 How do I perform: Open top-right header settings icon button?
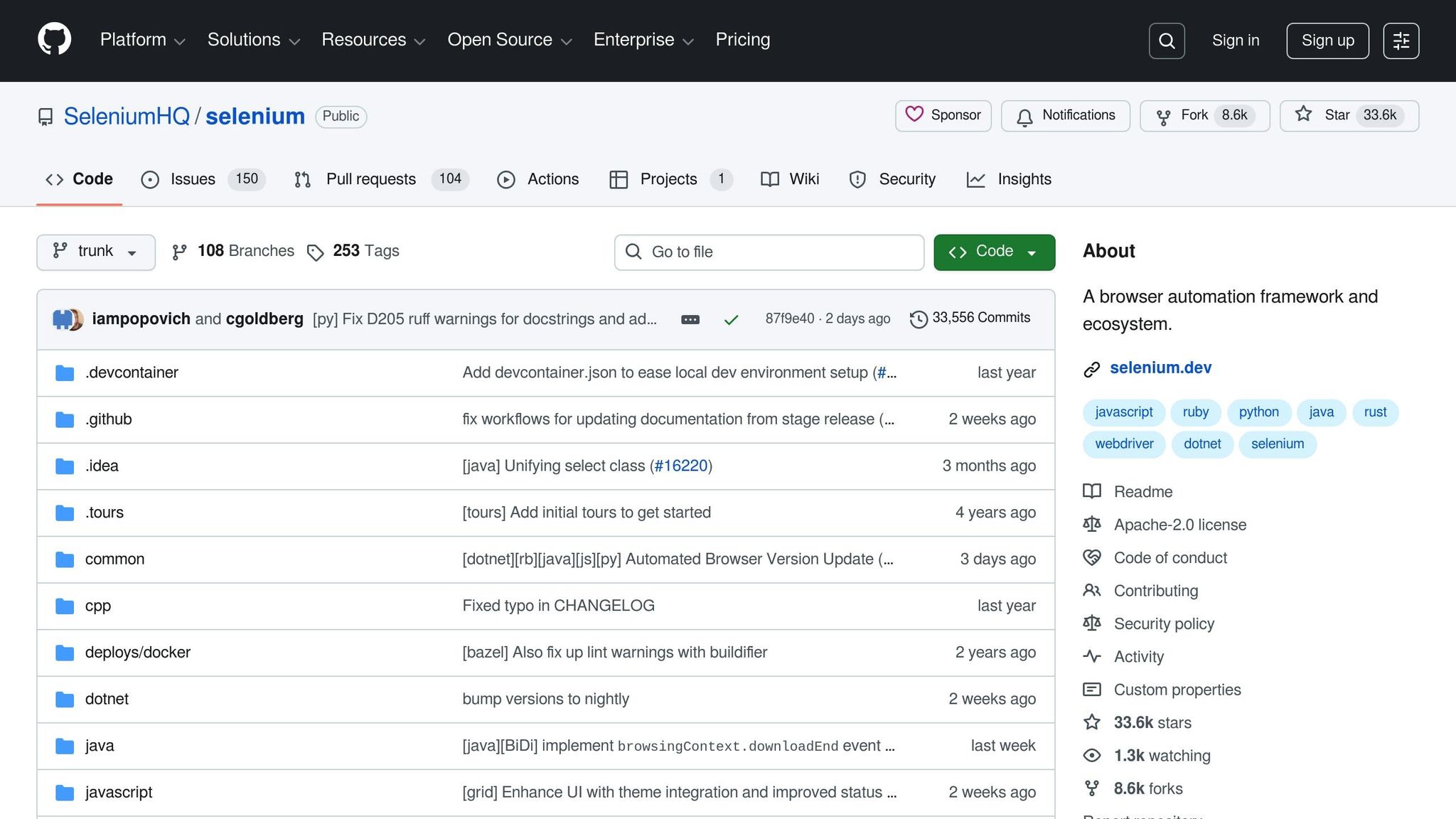tap(1401, 41)
